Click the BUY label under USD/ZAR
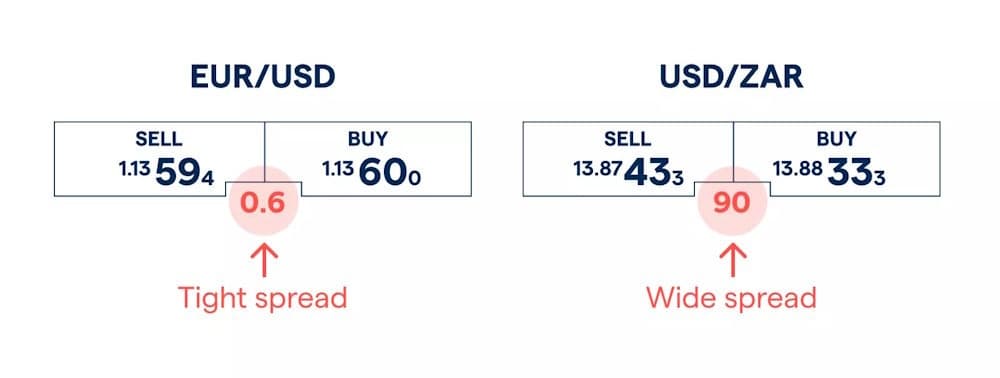Screen dimensions: 1000x378 [x=837, y=139]
